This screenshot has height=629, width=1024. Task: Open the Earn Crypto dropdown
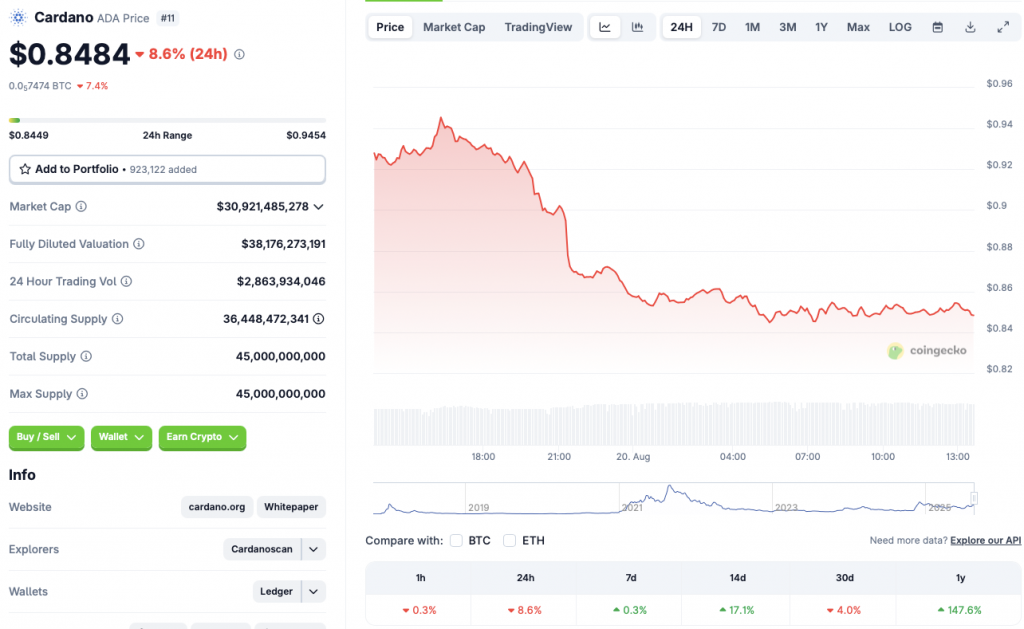[x=202, y=437]
